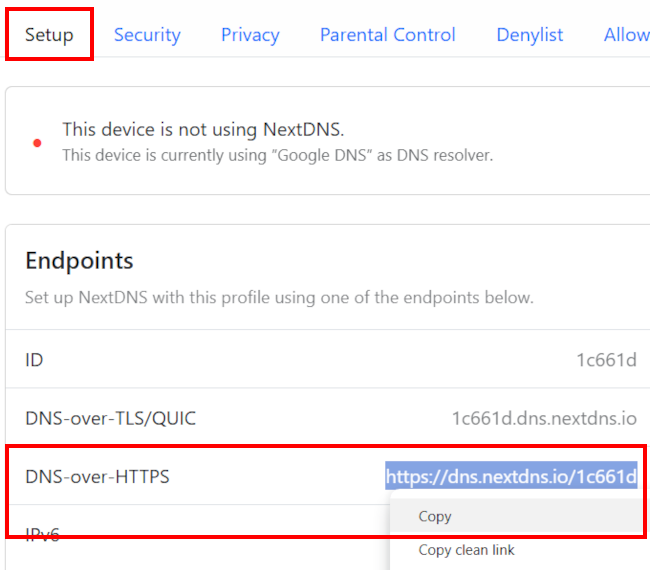Click the red status dot indicator
This screenshot has height=570, width=650.
pyautogui.click(x=37, y=143)
